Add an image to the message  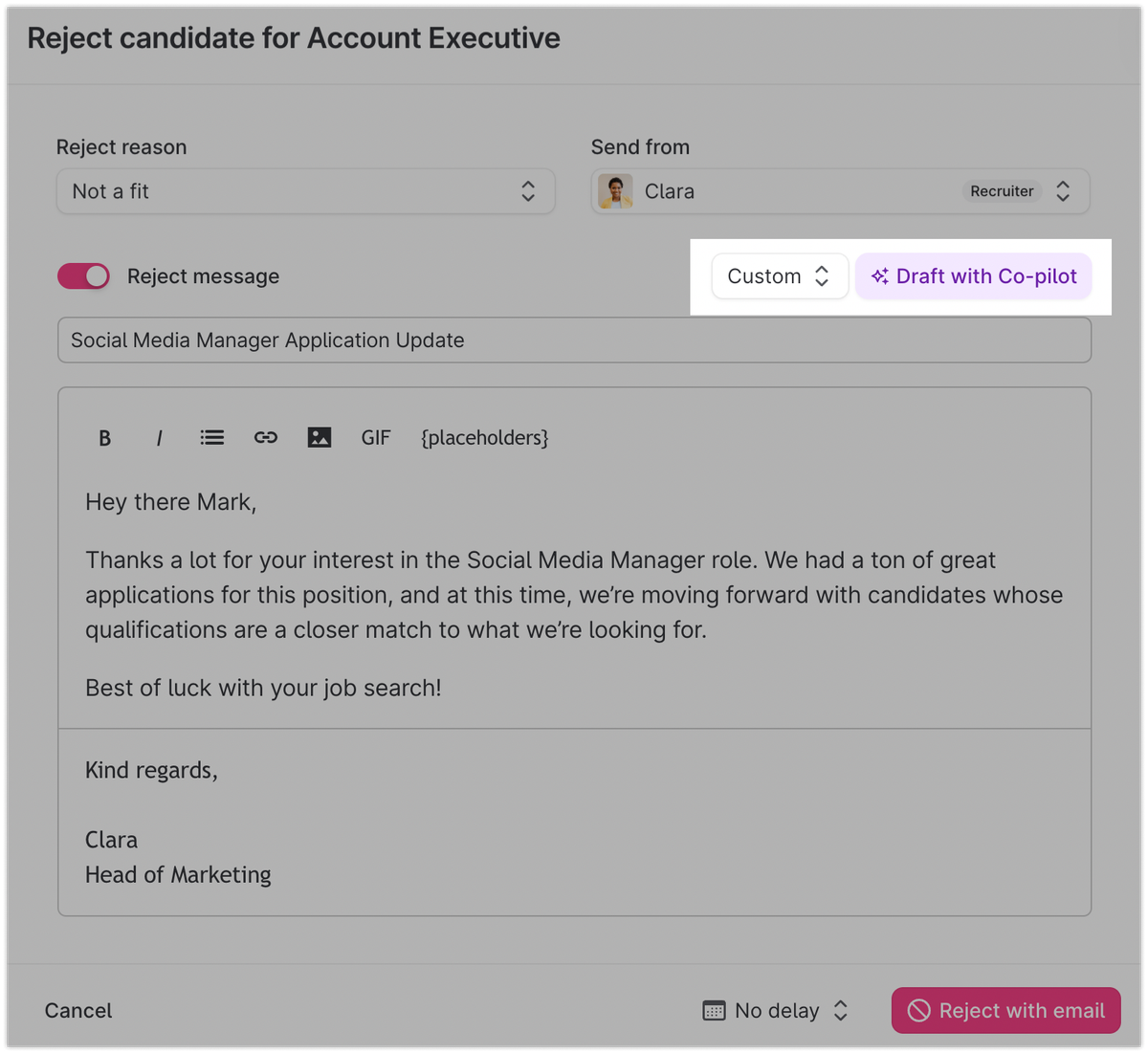(320, 438)
